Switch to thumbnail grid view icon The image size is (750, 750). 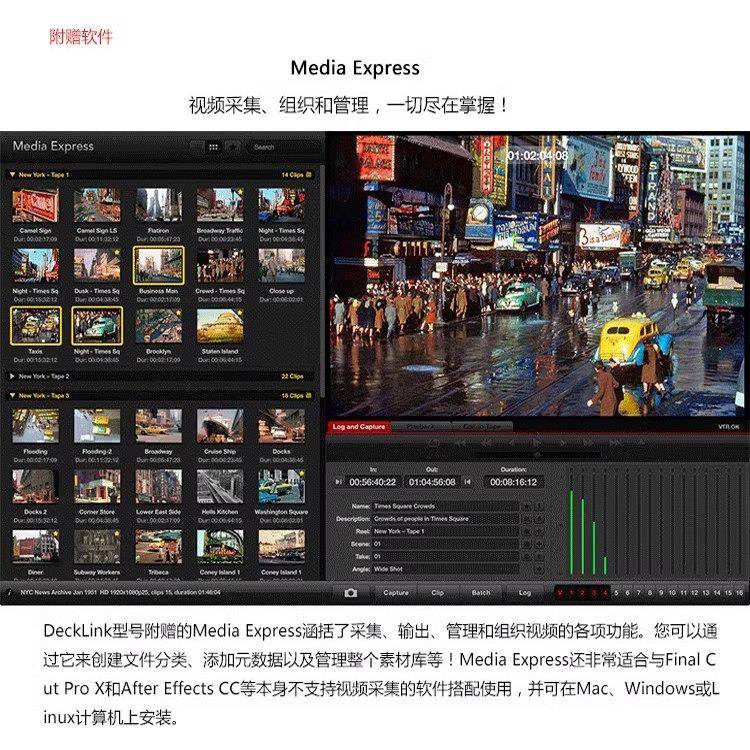click(213, 147)
